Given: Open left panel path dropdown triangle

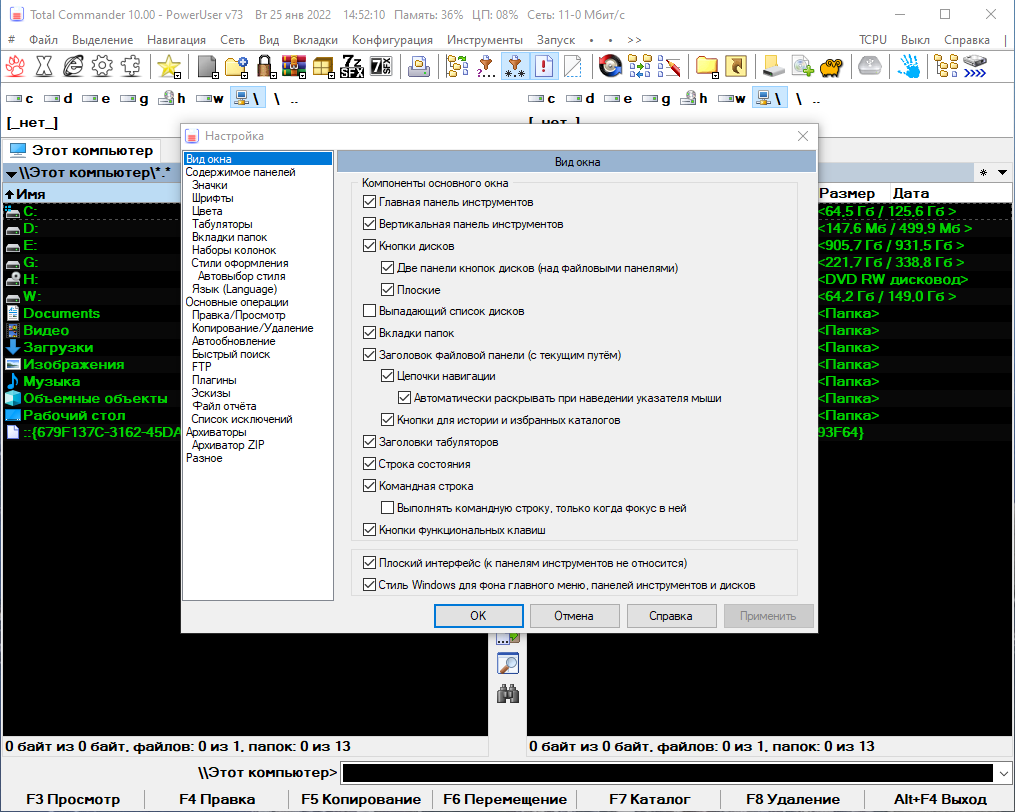Looking at the screenshot, I should pos(11,174).
